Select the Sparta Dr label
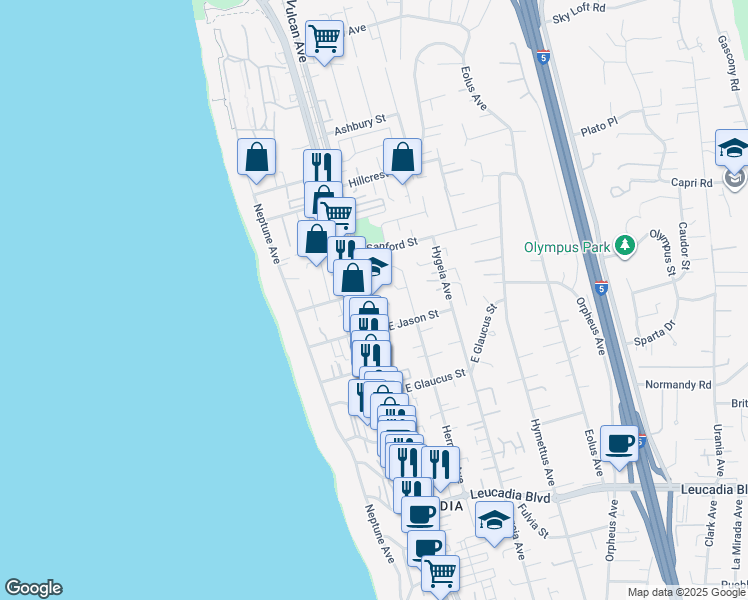Screen dimensions: 748x600 point(654,333)
